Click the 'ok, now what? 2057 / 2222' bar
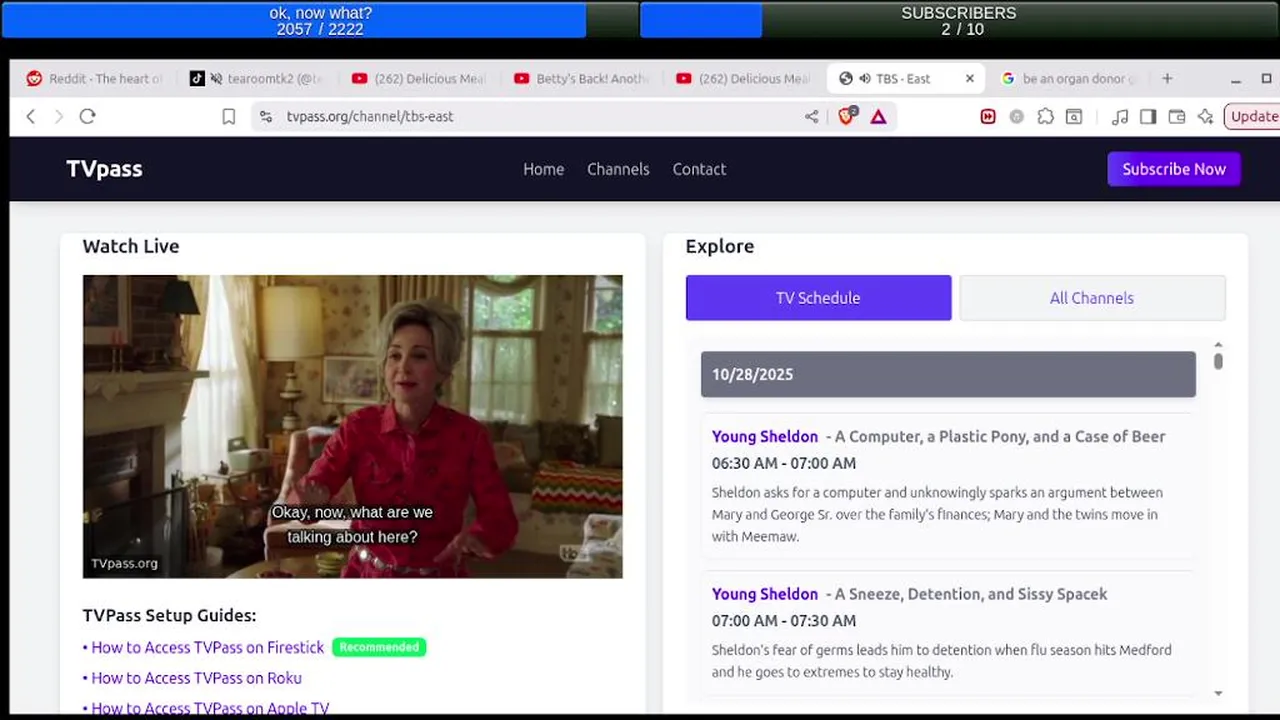Viewport: 1280px width, 720px height. (x=320, y=21)
